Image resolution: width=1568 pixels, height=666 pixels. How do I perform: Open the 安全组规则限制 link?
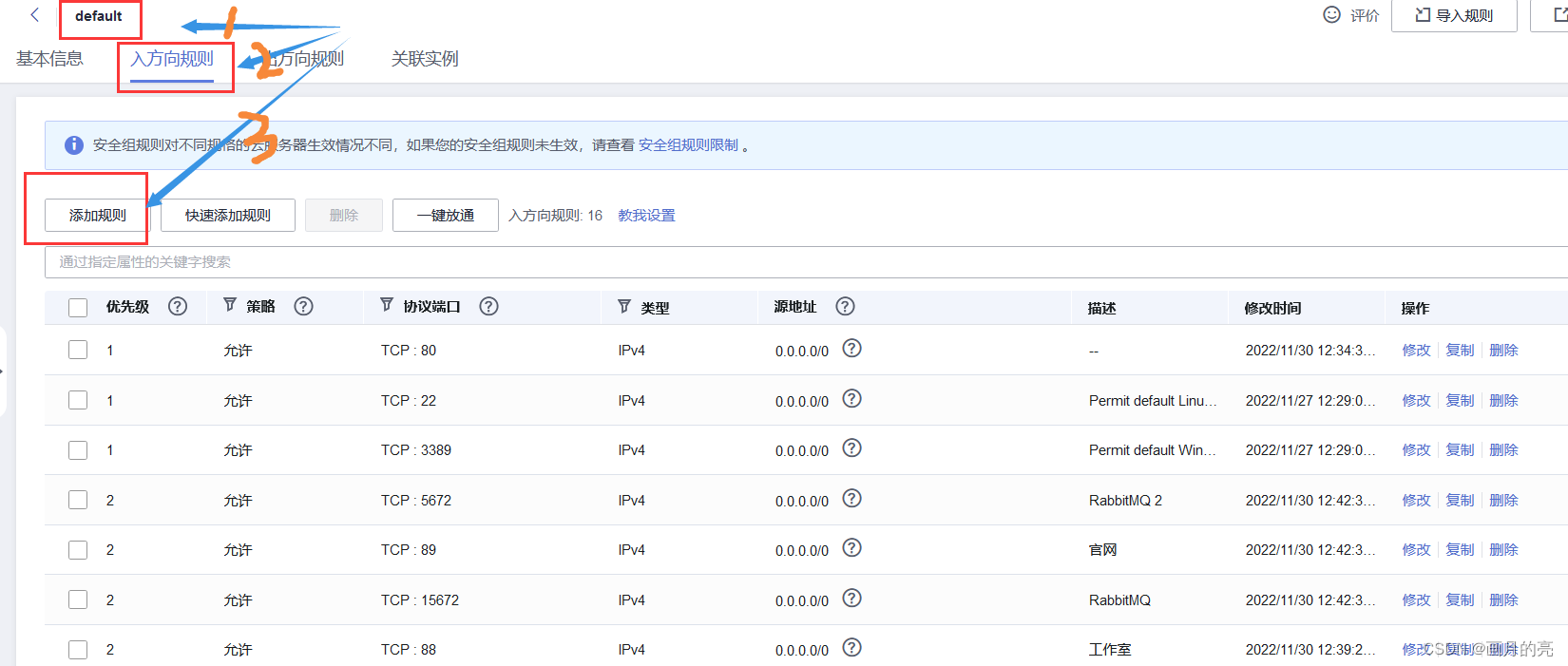tap(688, 145)
